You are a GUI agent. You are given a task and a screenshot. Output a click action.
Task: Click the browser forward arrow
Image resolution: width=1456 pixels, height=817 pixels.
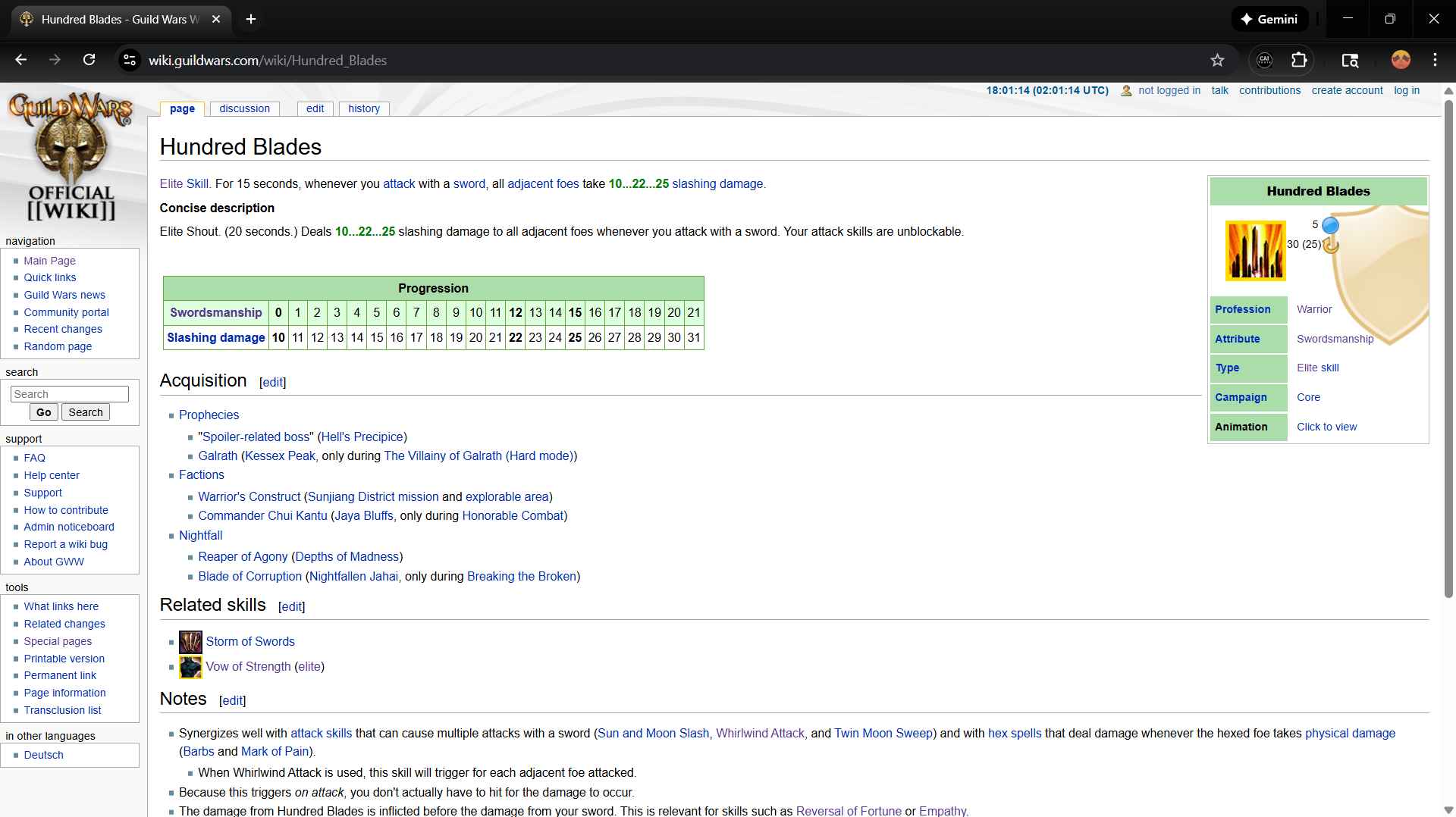(x=55, y=60)
